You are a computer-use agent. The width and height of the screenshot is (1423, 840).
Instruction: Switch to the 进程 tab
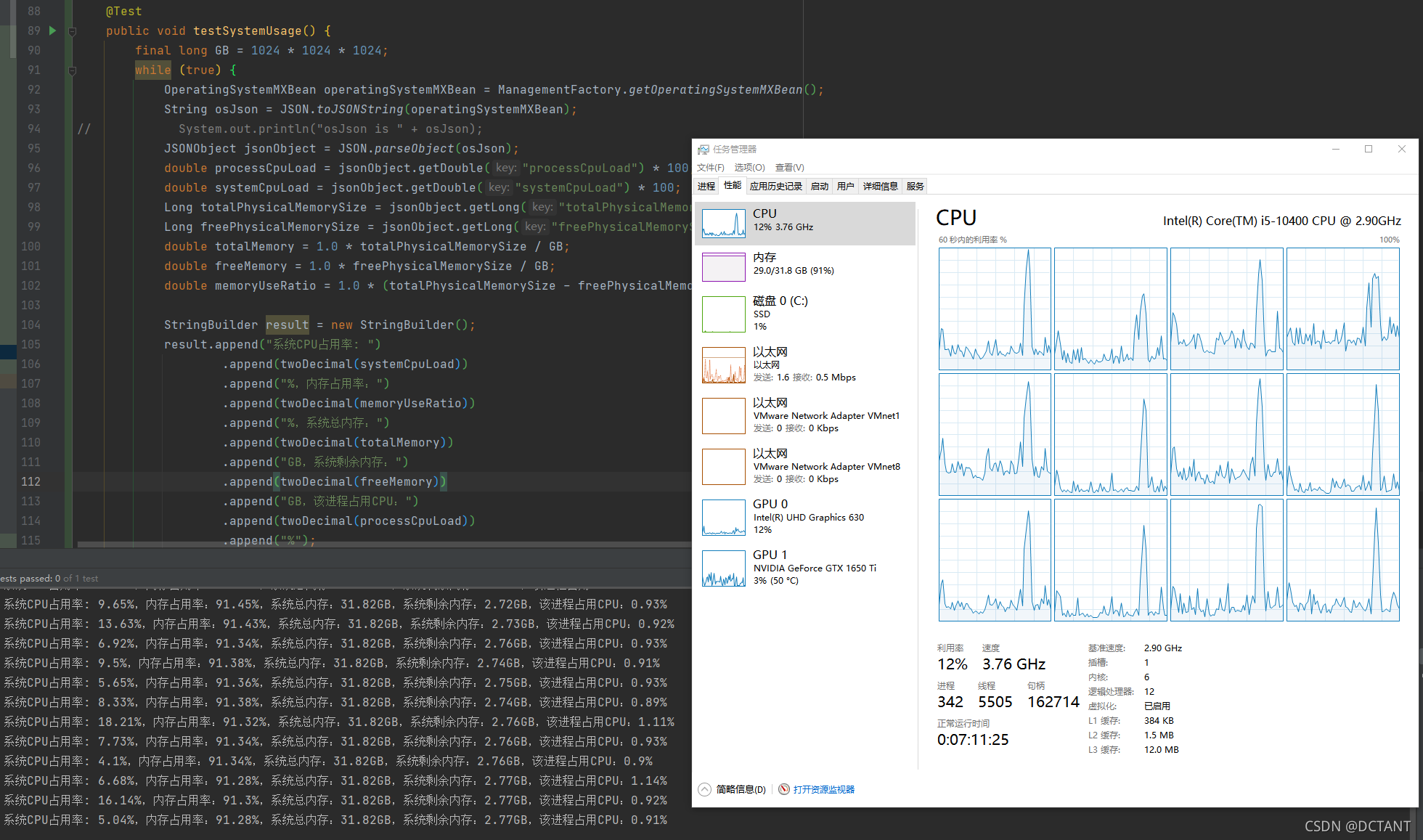[x=706, y=187]
